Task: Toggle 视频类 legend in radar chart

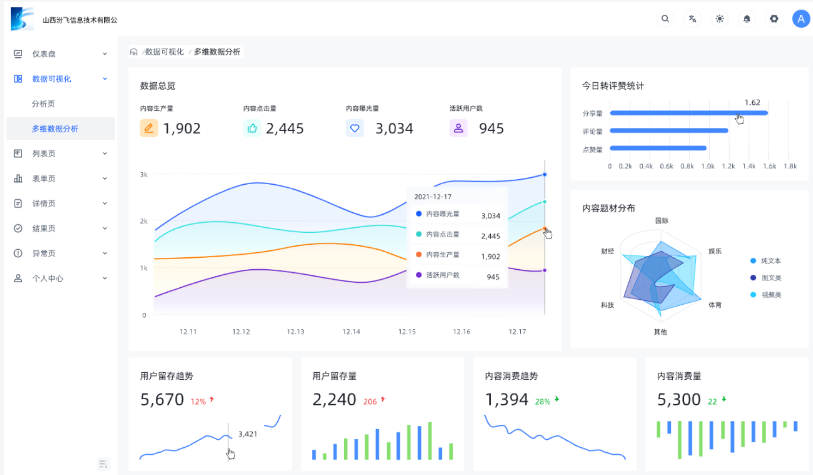Action: (x=769, y=294)
